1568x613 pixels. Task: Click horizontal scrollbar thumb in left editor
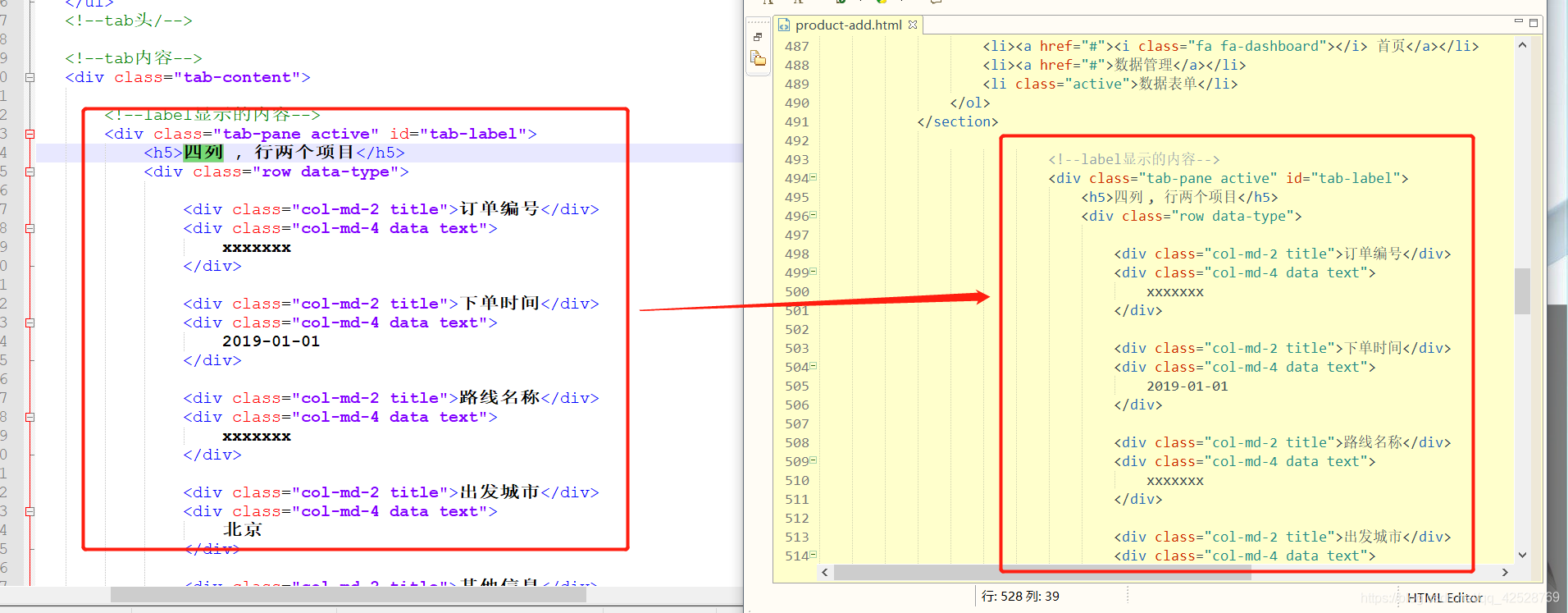349,594
